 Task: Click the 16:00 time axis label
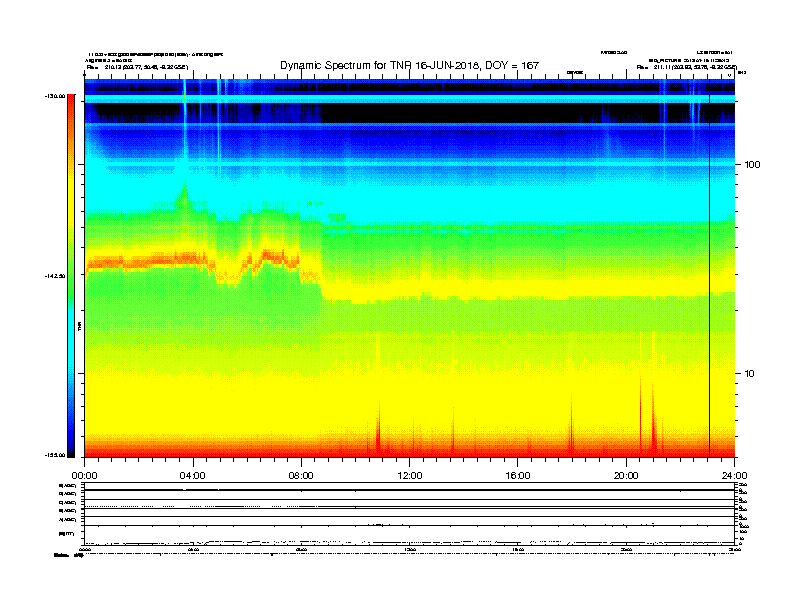[x=518, y=476]
